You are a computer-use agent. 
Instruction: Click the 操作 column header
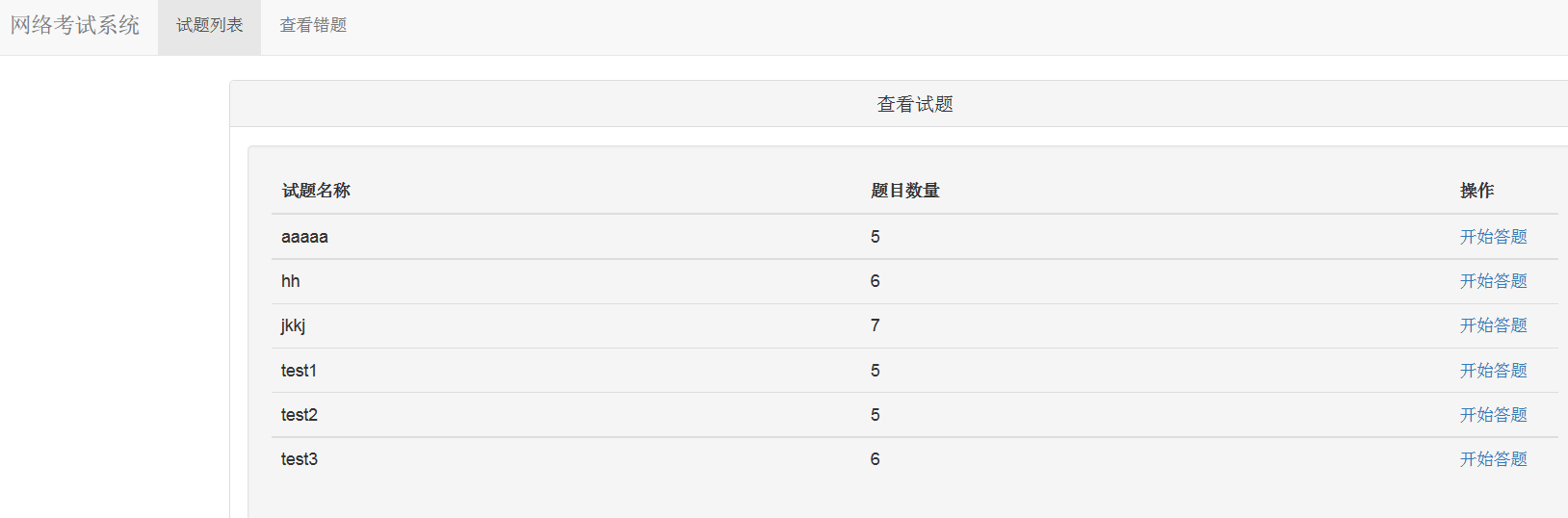[1477, 191]
